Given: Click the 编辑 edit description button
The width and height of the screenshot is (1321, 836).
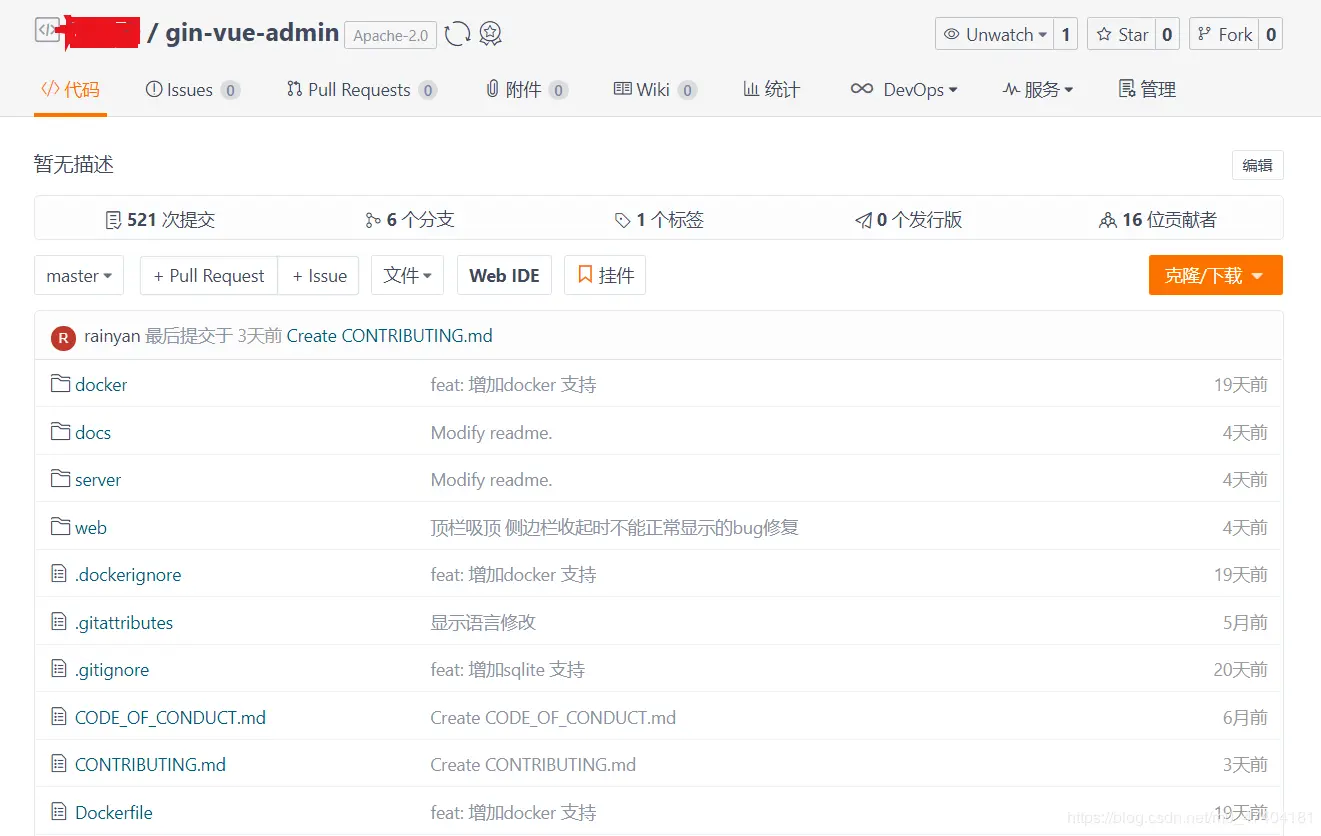Looking at the screenshot, I should click(1257, 165).
